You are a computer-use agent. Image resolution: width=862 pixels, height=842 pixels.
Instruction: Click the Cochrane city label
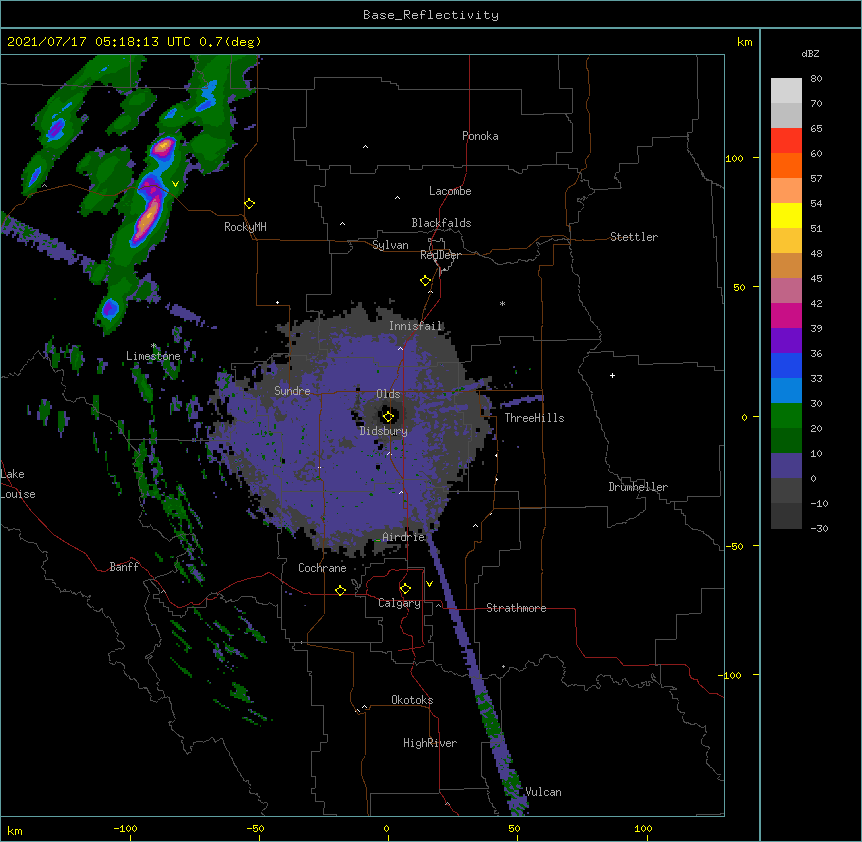pos(322,568)
